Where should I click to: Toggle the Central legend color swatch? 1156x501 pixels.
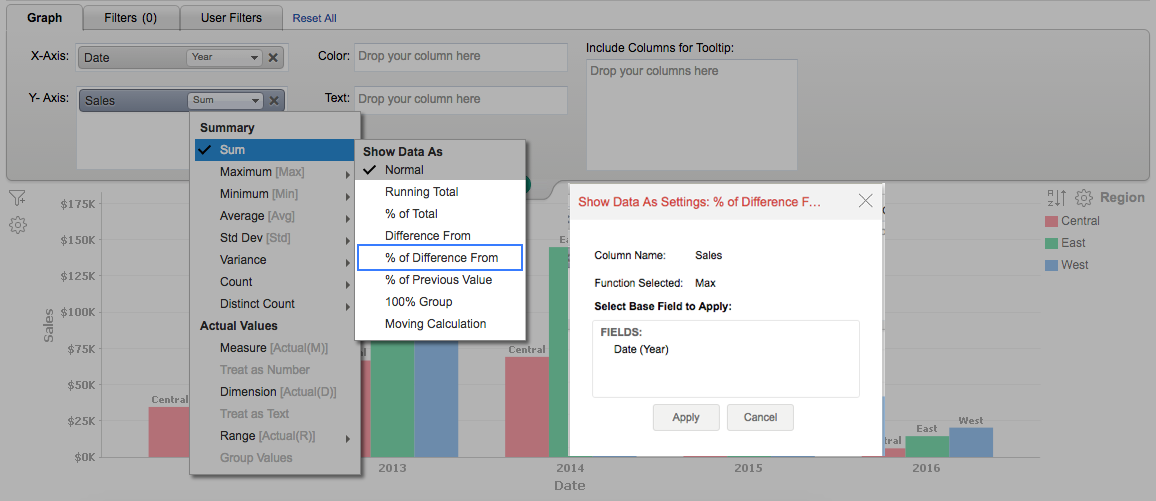coord(1051,221)
